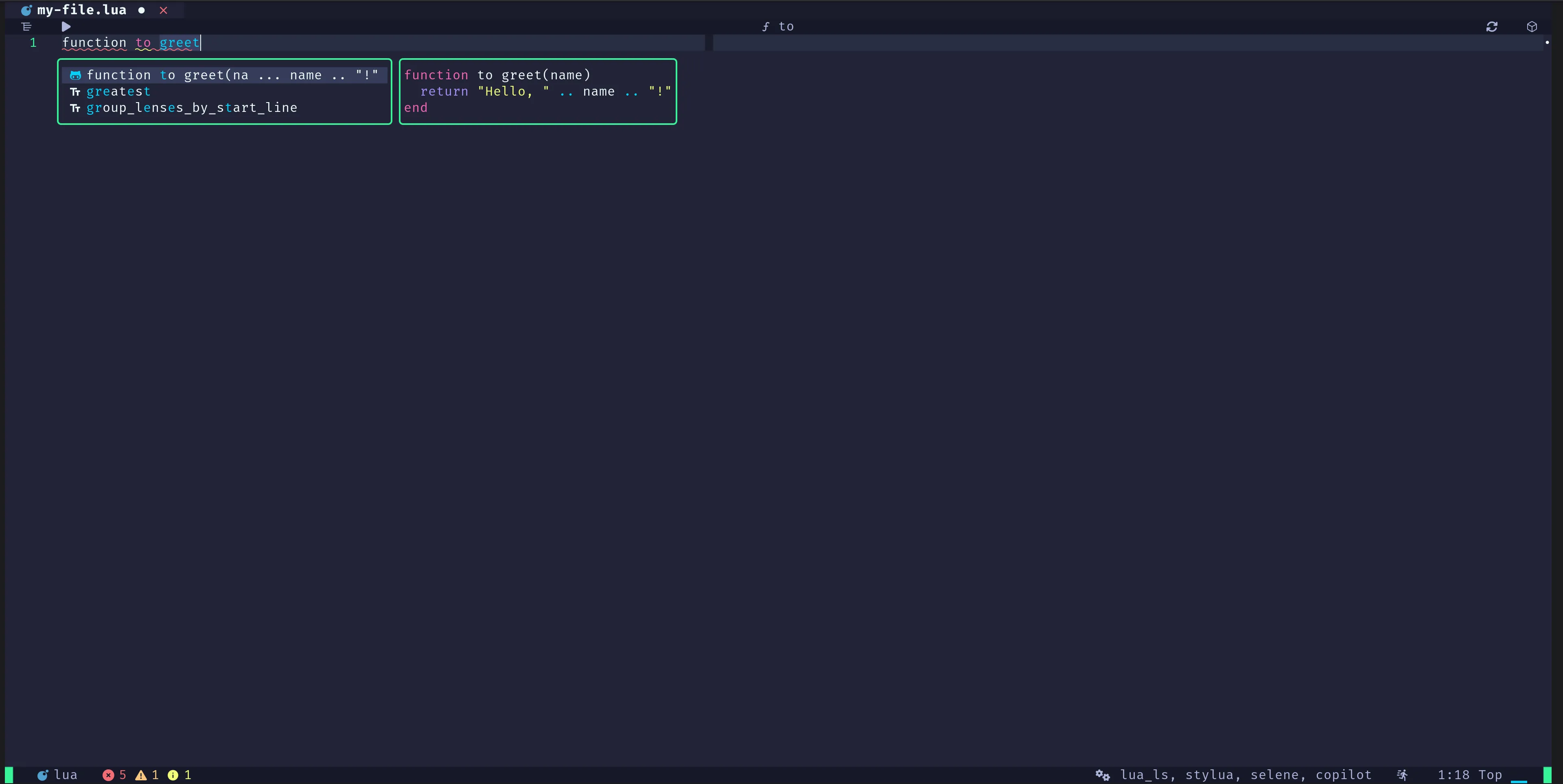Click the running-figure icon in the status bar
The height and width of the screenshot is (784, 1563).
tap(1402, 775)
